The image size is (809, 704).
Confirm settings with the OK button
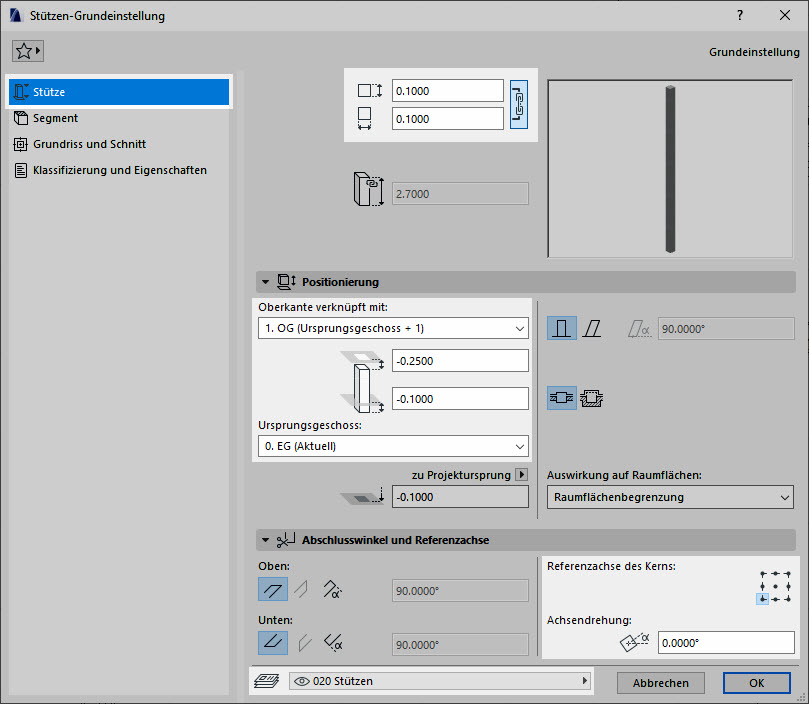click(756, 682)
